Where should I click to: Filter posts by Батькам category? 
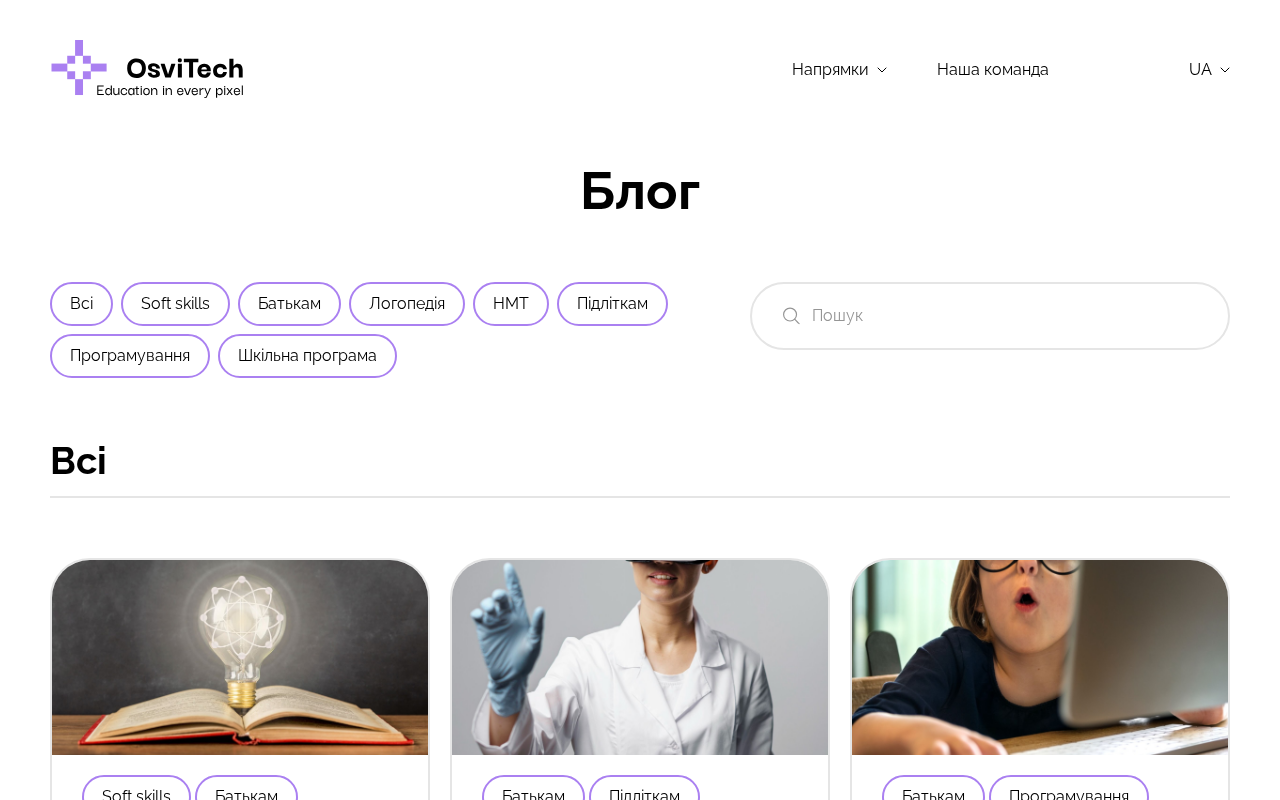289,304
